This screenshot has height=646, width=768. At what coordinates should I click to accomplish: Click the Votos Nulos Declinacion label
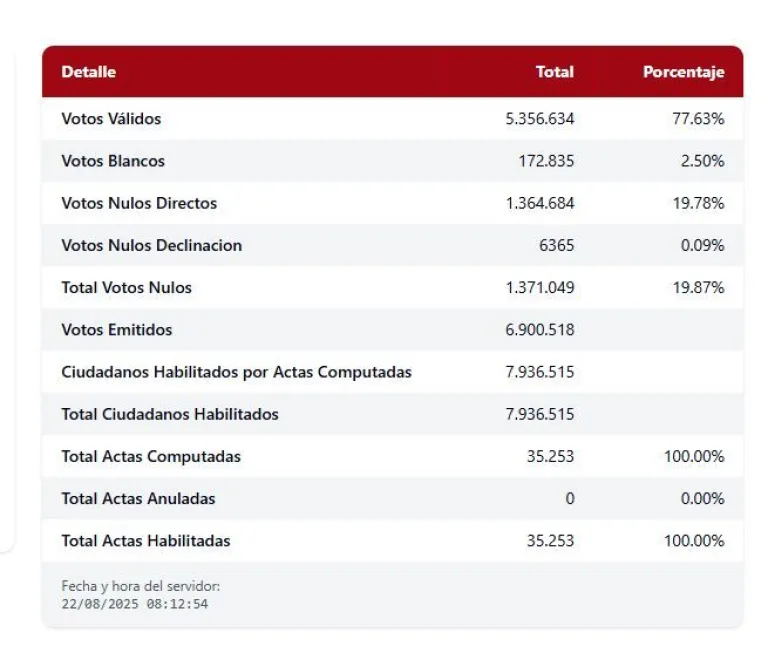click(152, 245)
